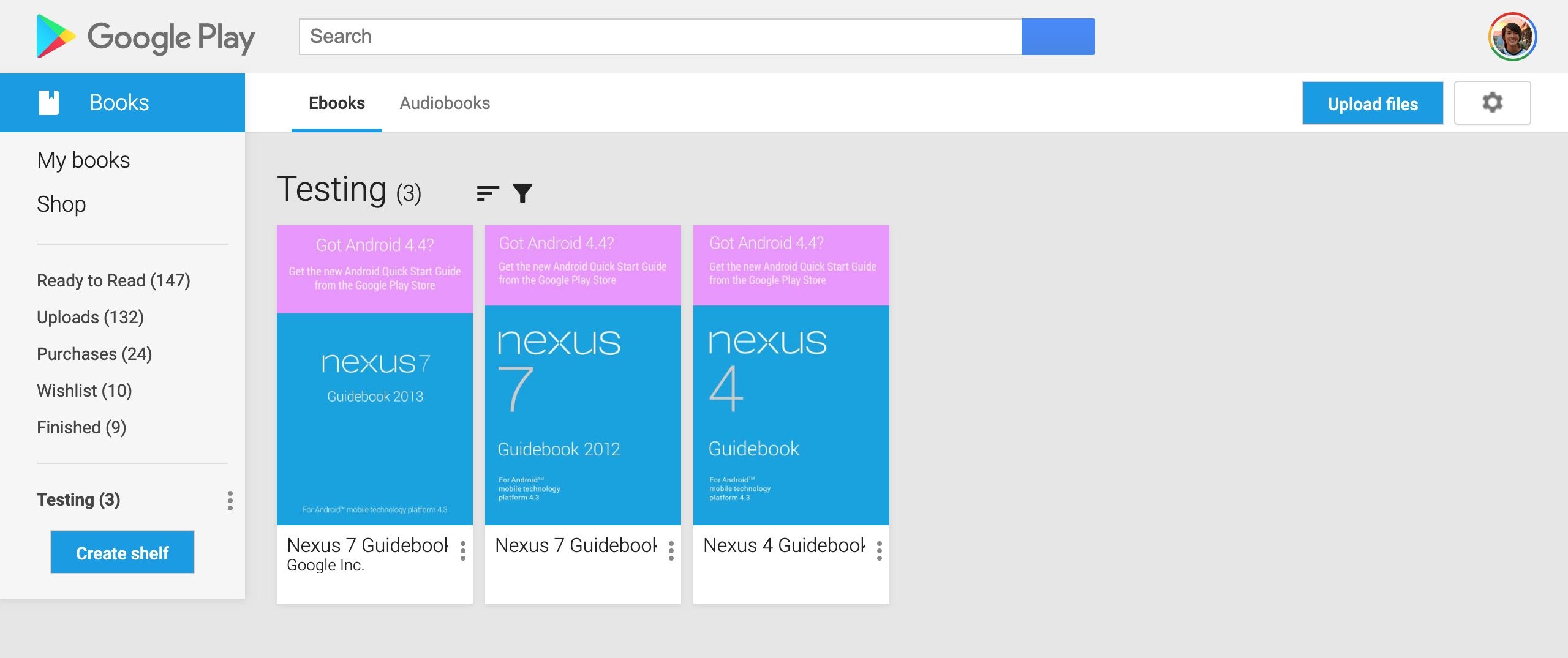The height and width of the screenshot is (658, 1568).
Task: Open the options menu on Nexus 7 Guidebook 2012
Action: pos(670,550)
